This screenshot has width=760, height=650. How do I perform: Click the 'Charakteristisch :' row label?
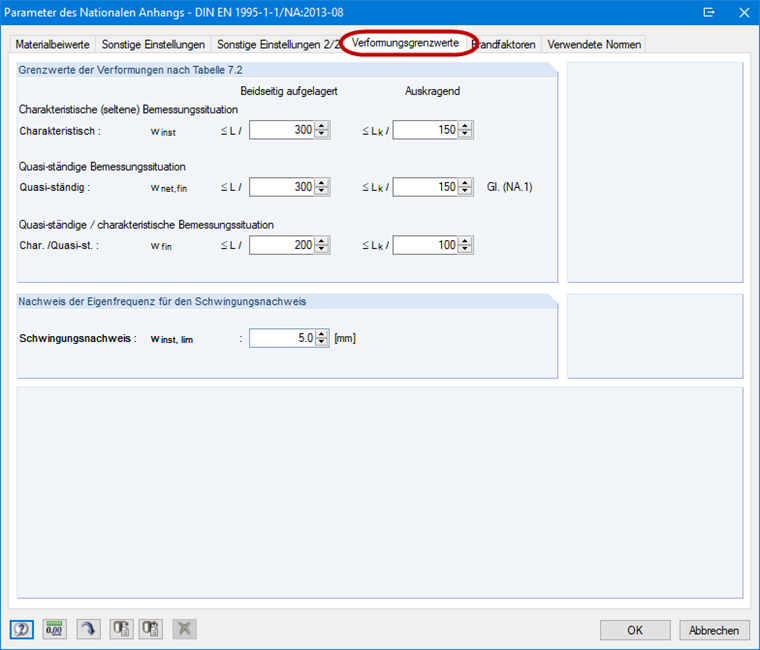[60, 131]
